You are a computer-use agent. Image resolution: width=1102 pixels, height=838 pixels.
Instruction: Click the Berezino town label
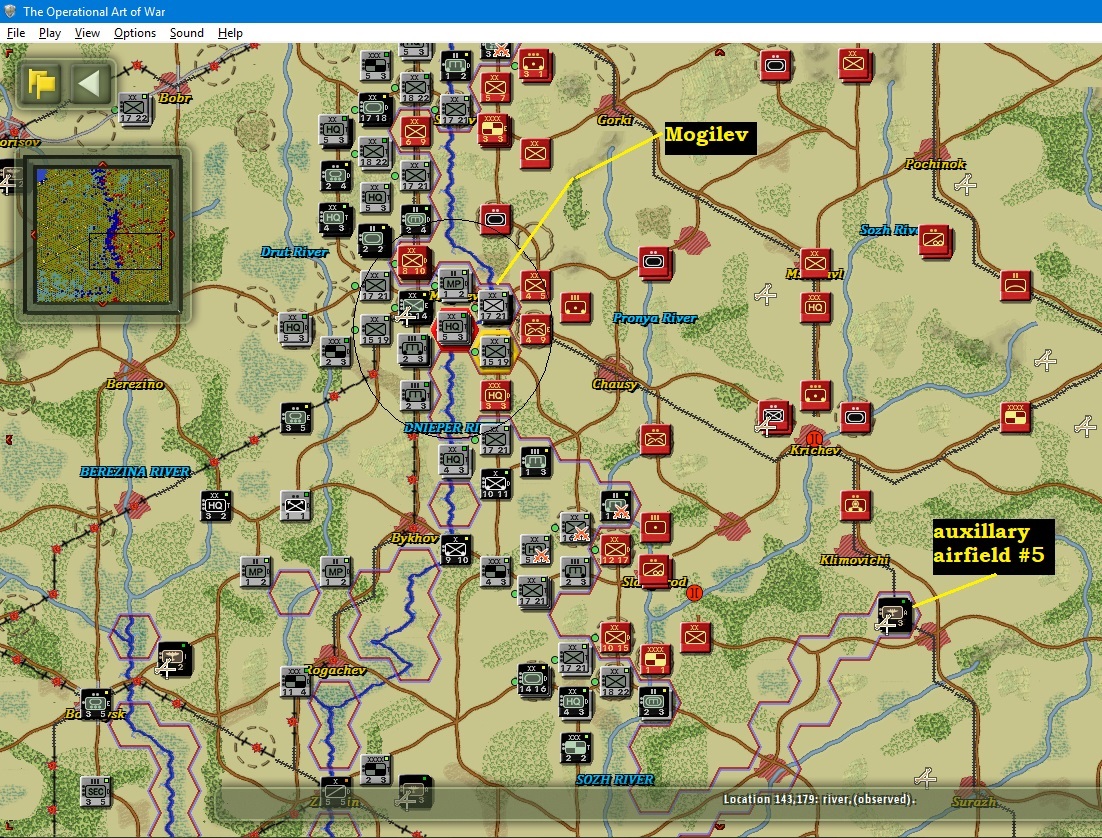135,384
